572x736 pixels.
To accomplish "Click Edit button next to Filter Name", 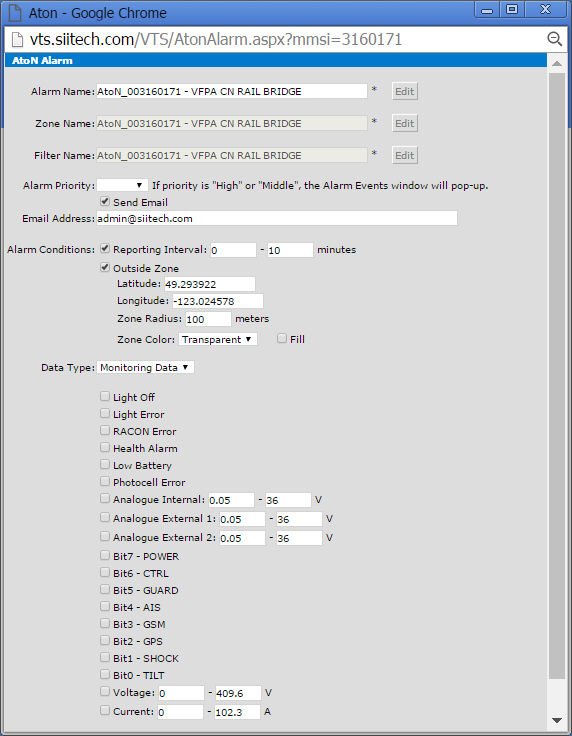I will tap(404, 155).
